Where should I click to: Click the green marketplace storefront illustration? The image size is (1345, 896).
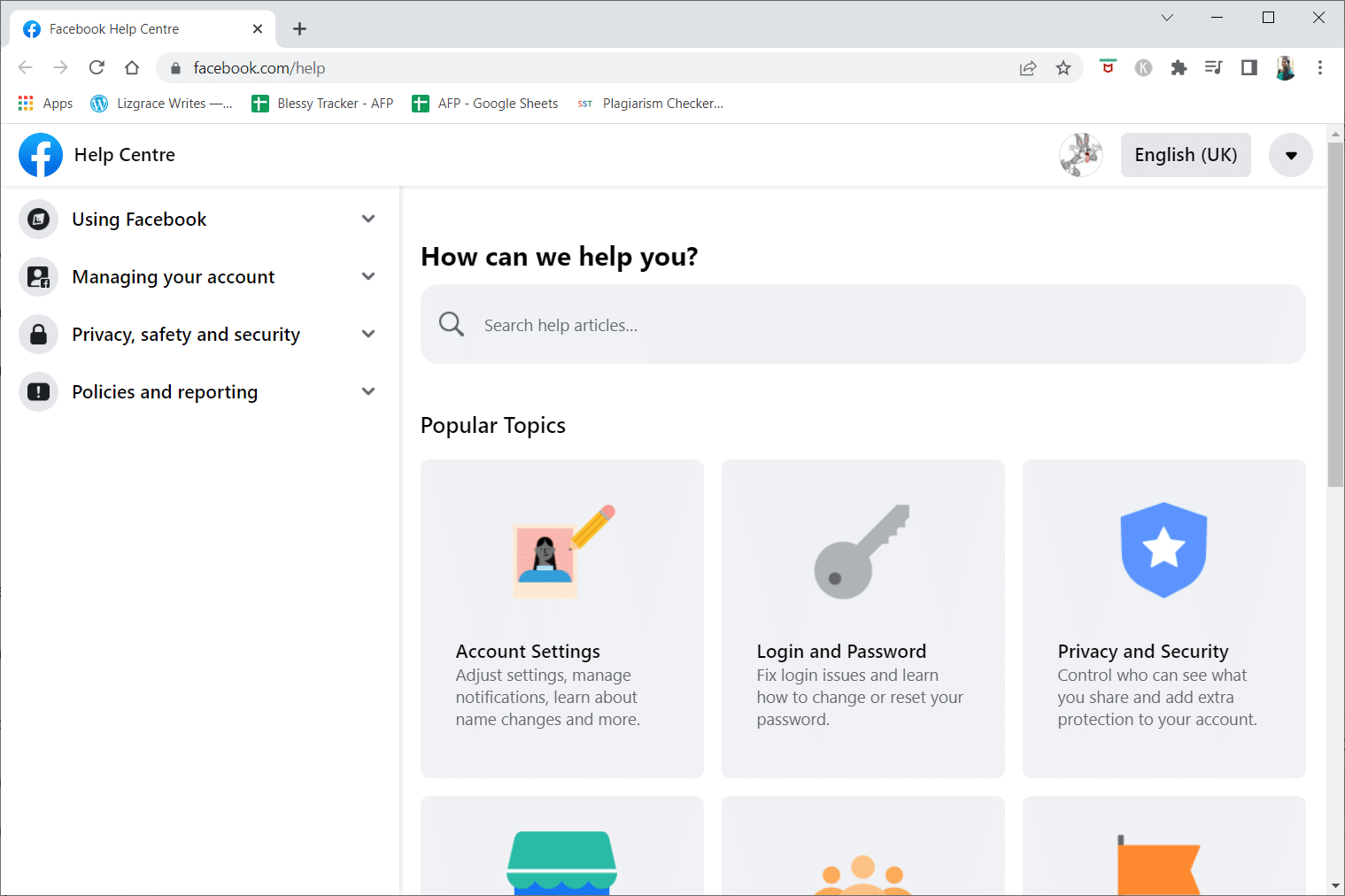coord(562,862)
